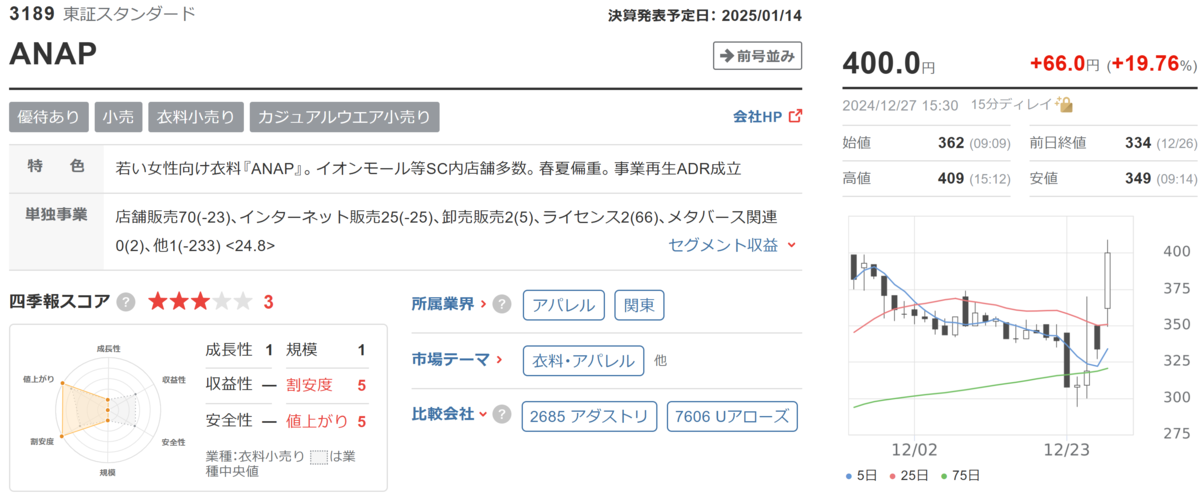The height and width of the screenshot is (495, 1200).
Task: Click the stock code 3189
Action: [x=30, y=15]
